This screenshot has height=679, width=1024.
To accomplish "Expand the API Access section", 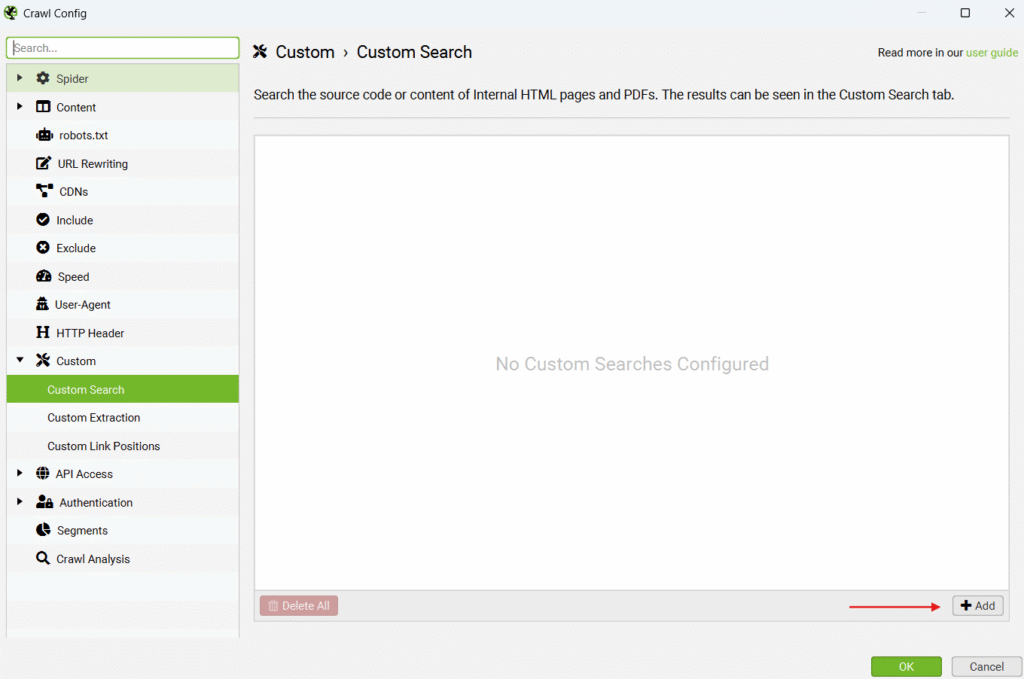I will tap(20, 474).
